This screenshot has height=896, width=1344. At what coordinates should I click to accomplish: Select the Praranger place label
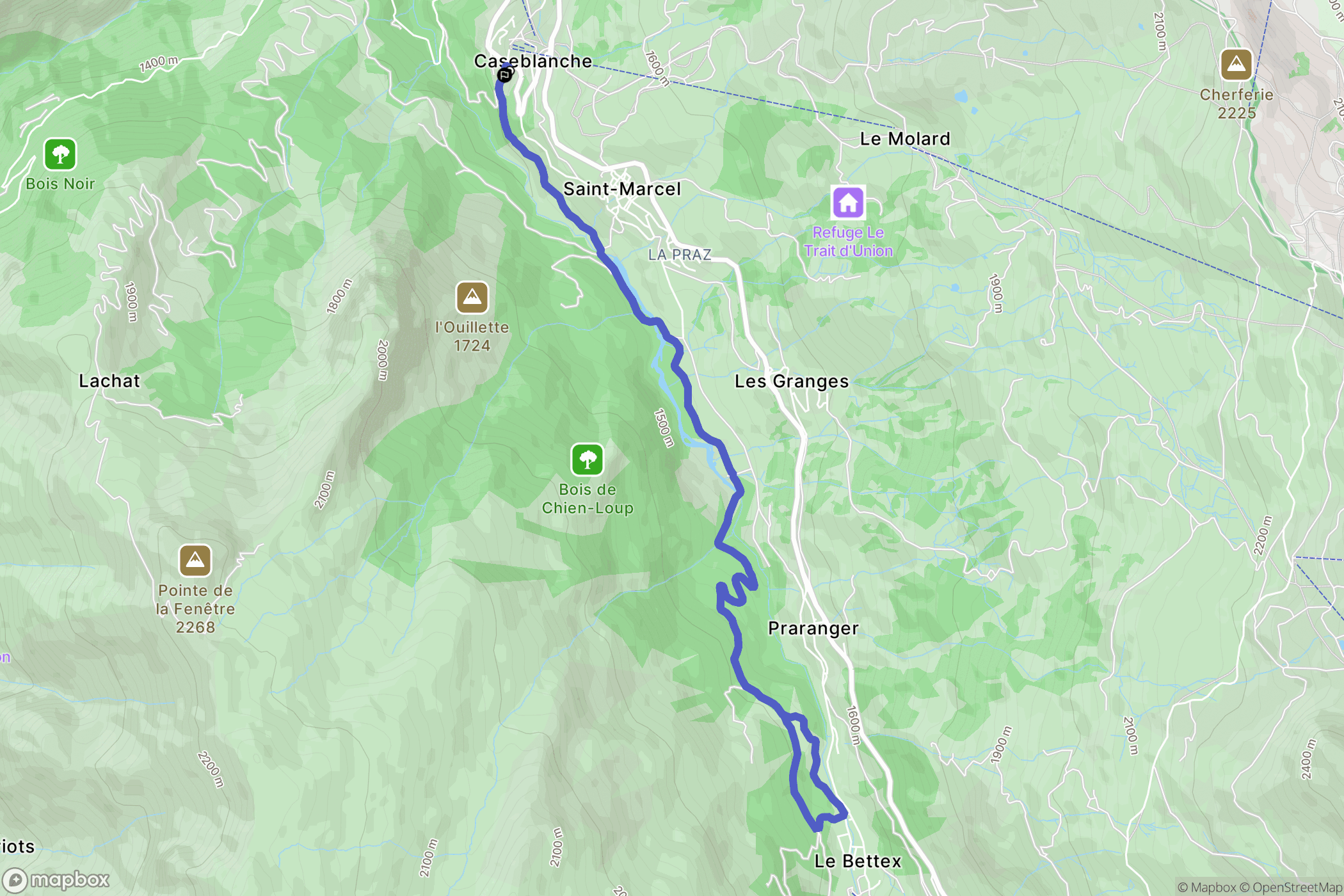coord(813,628)
